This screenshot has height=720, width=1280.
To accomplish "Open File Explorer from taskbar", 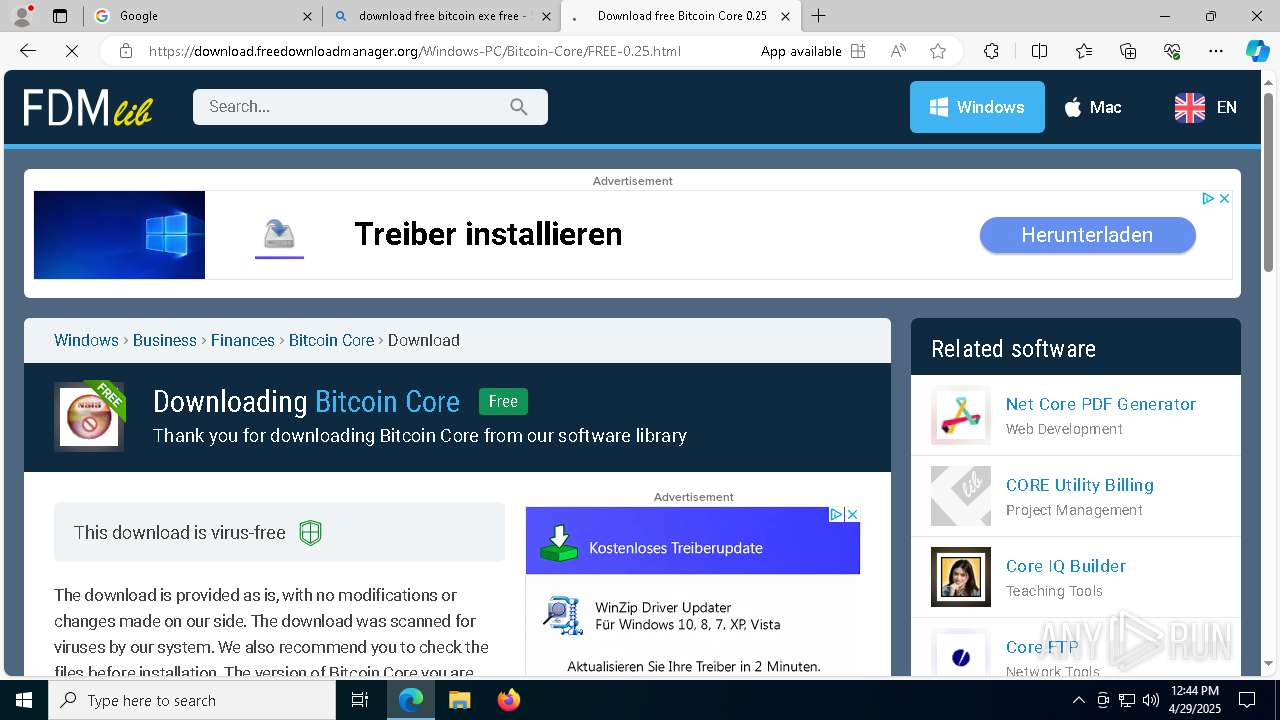I will pos(459,700).
